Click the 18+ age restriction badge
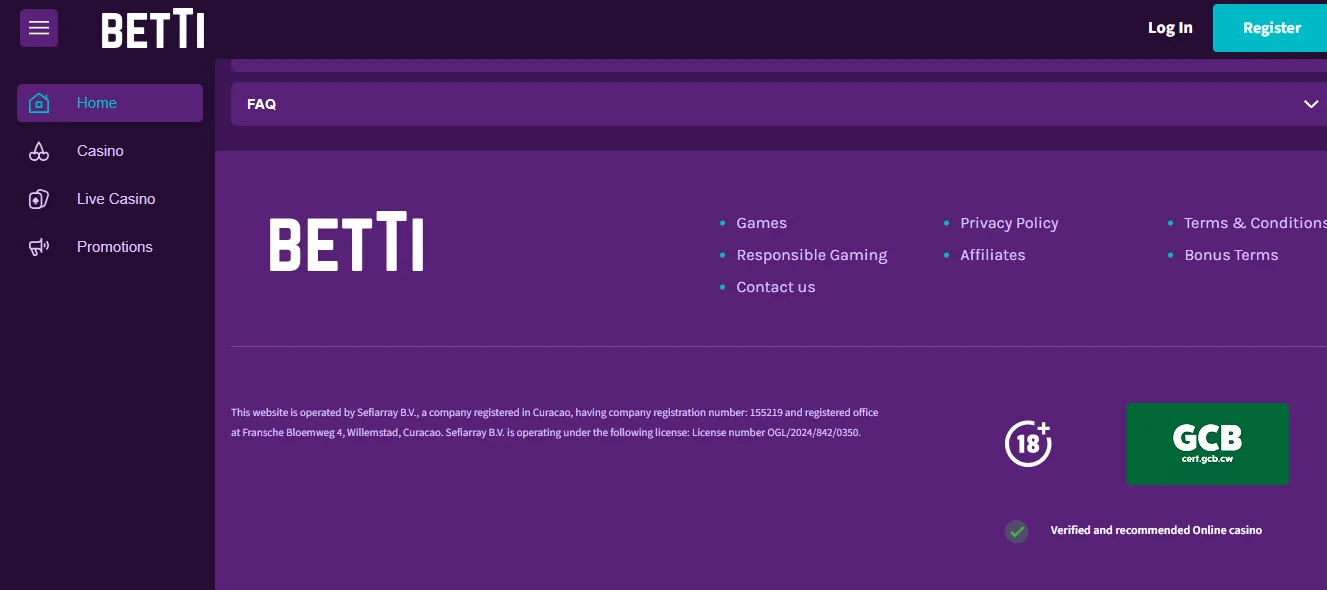This screenshot has height=590, width=1327. (x=1028, y=443)
